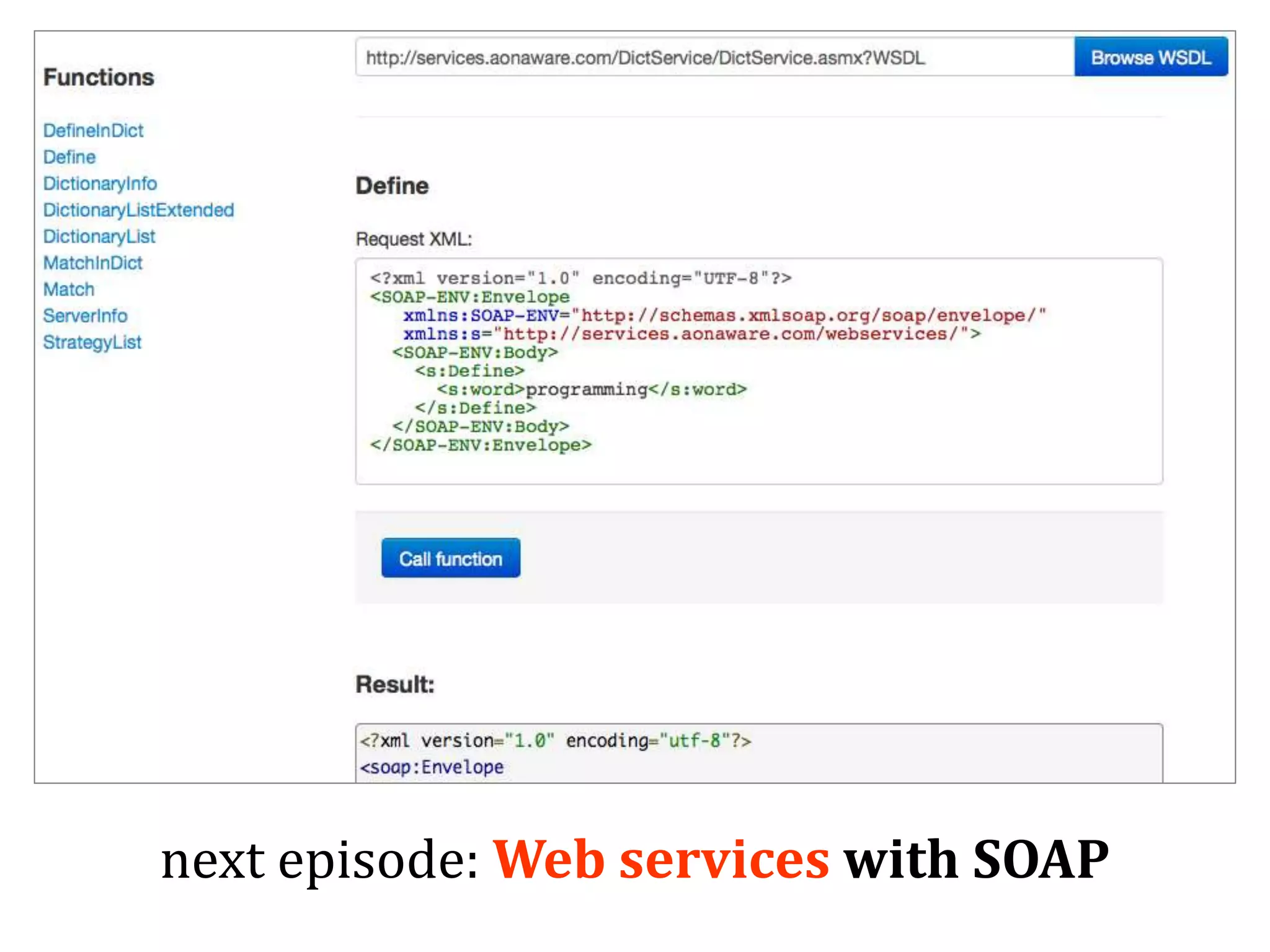Select the Define function link
The image size is (1270, 952).
pyautogui.click(x=69, y=157)
